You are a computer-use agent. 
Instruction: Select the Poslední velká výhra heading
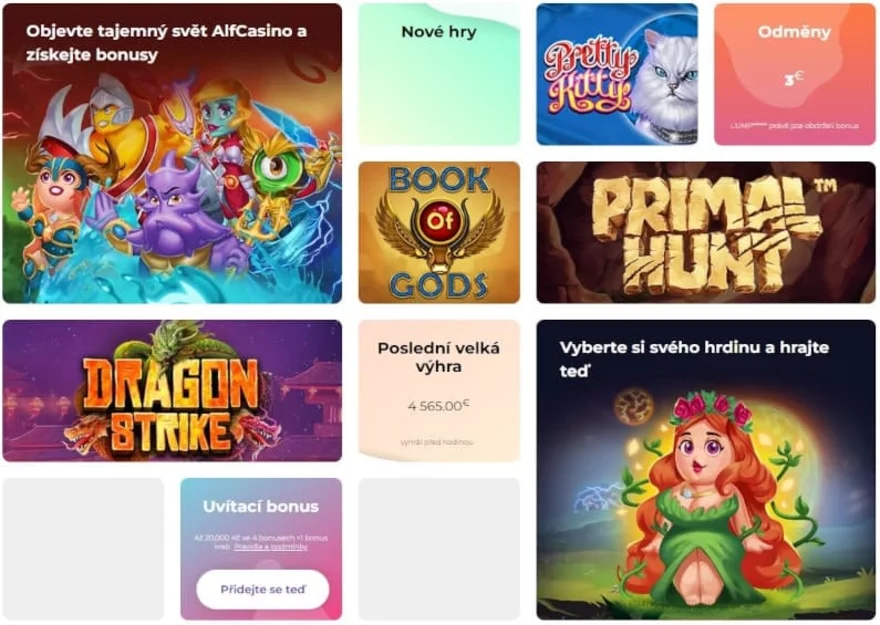click(438, 357)
